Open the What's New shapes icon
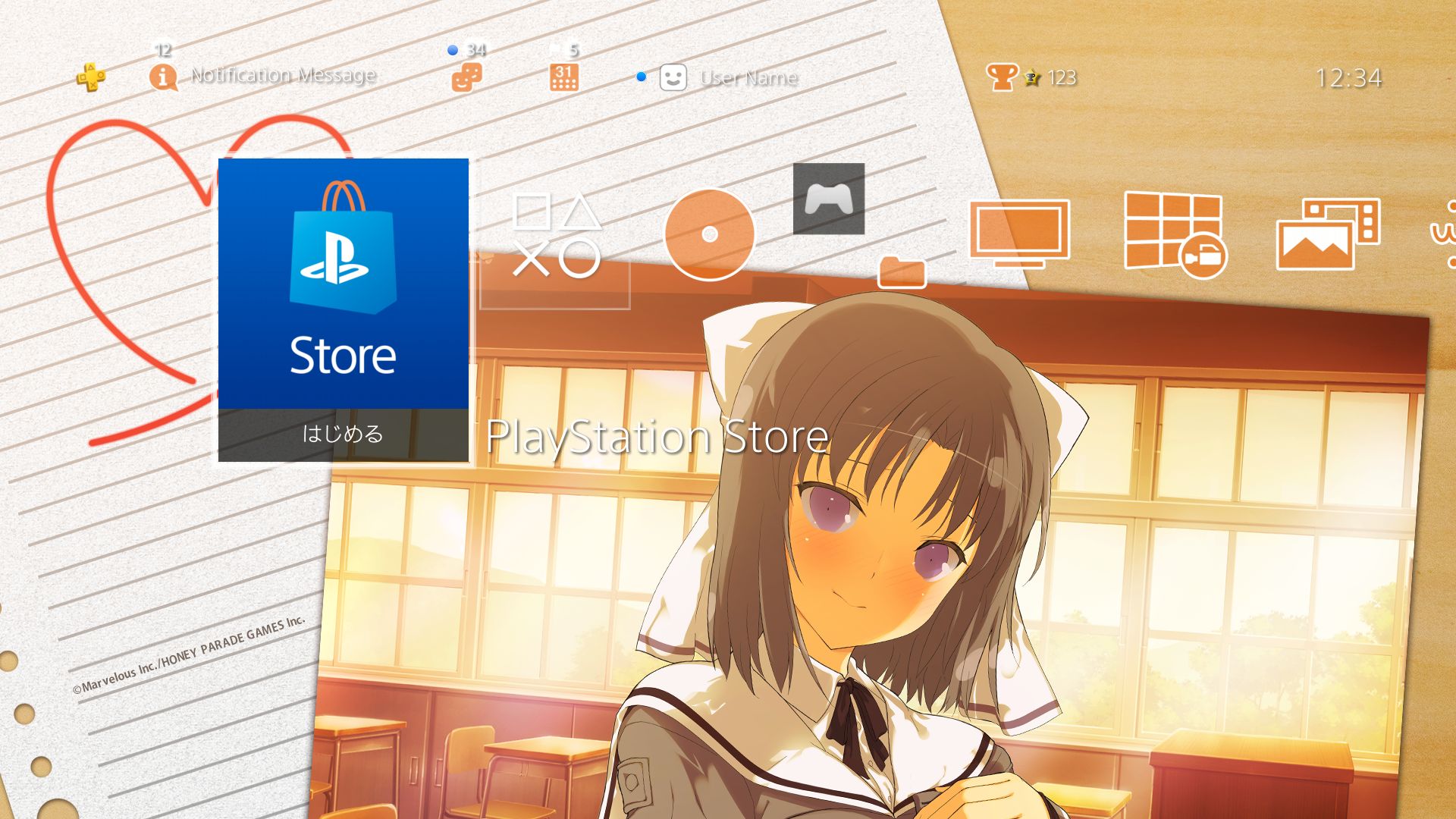The height and width of the screenshot is (819, 1456). point(557,235)
